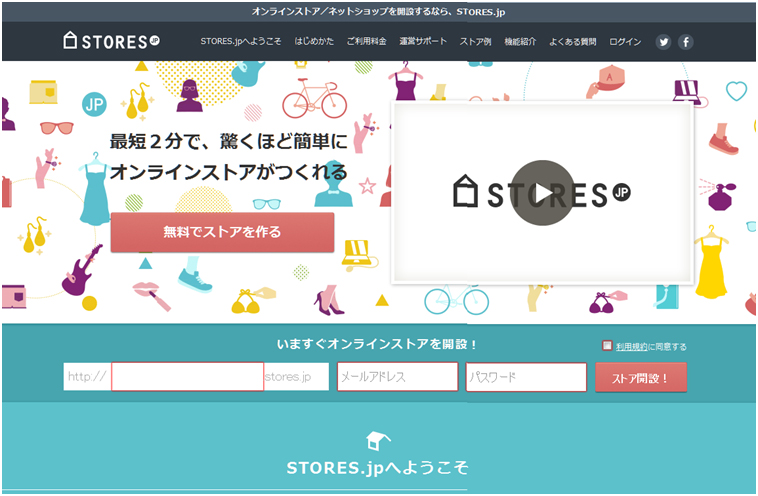The width and height of the screenshot is (758, 496).
Task: Open はじめかた menu item
Action: coord(314,42)
